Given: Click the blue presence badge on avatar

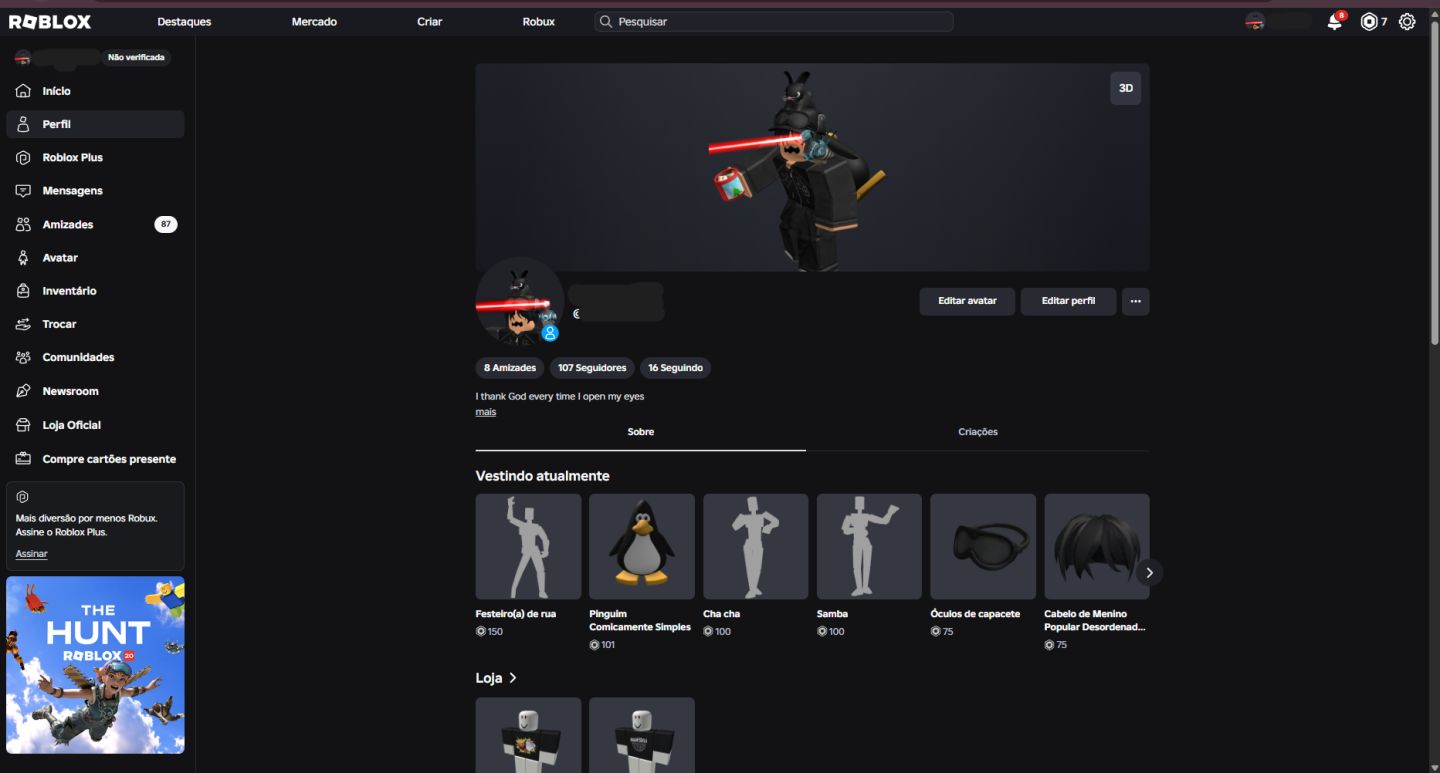Looking at the screenshot, I should [550, 333].
